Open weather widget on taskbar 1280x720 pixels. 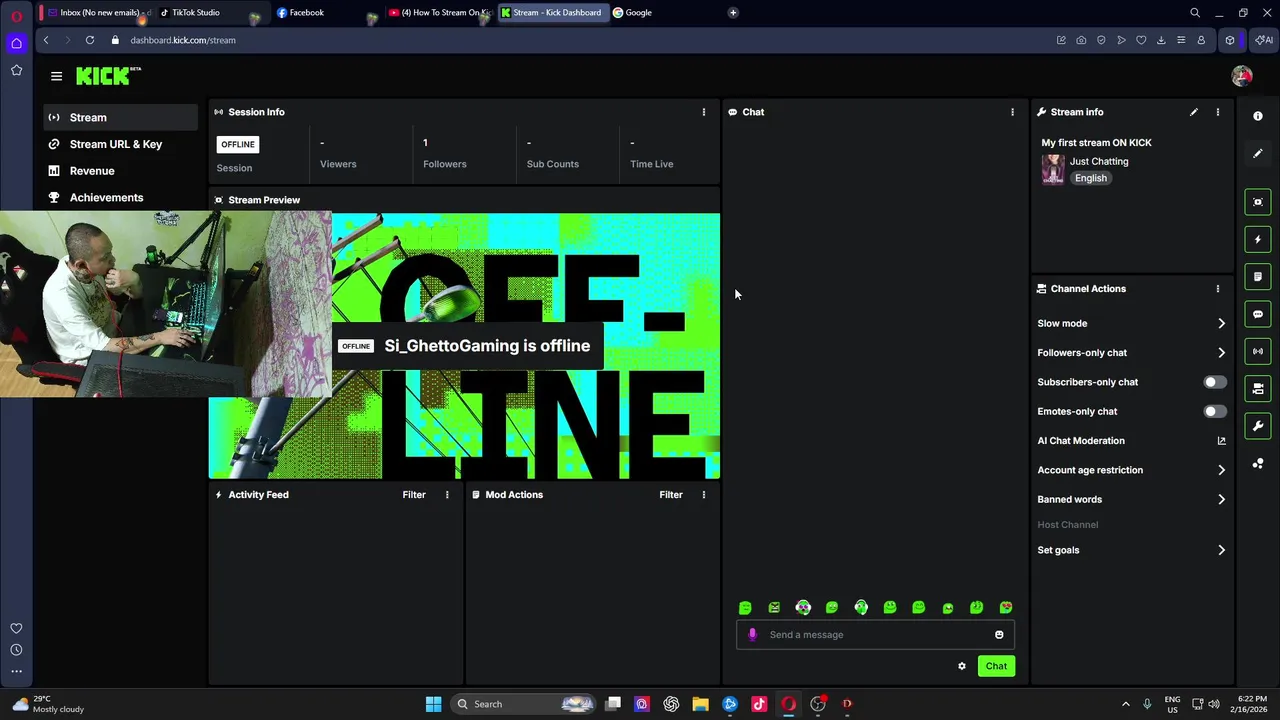[48, 704]
